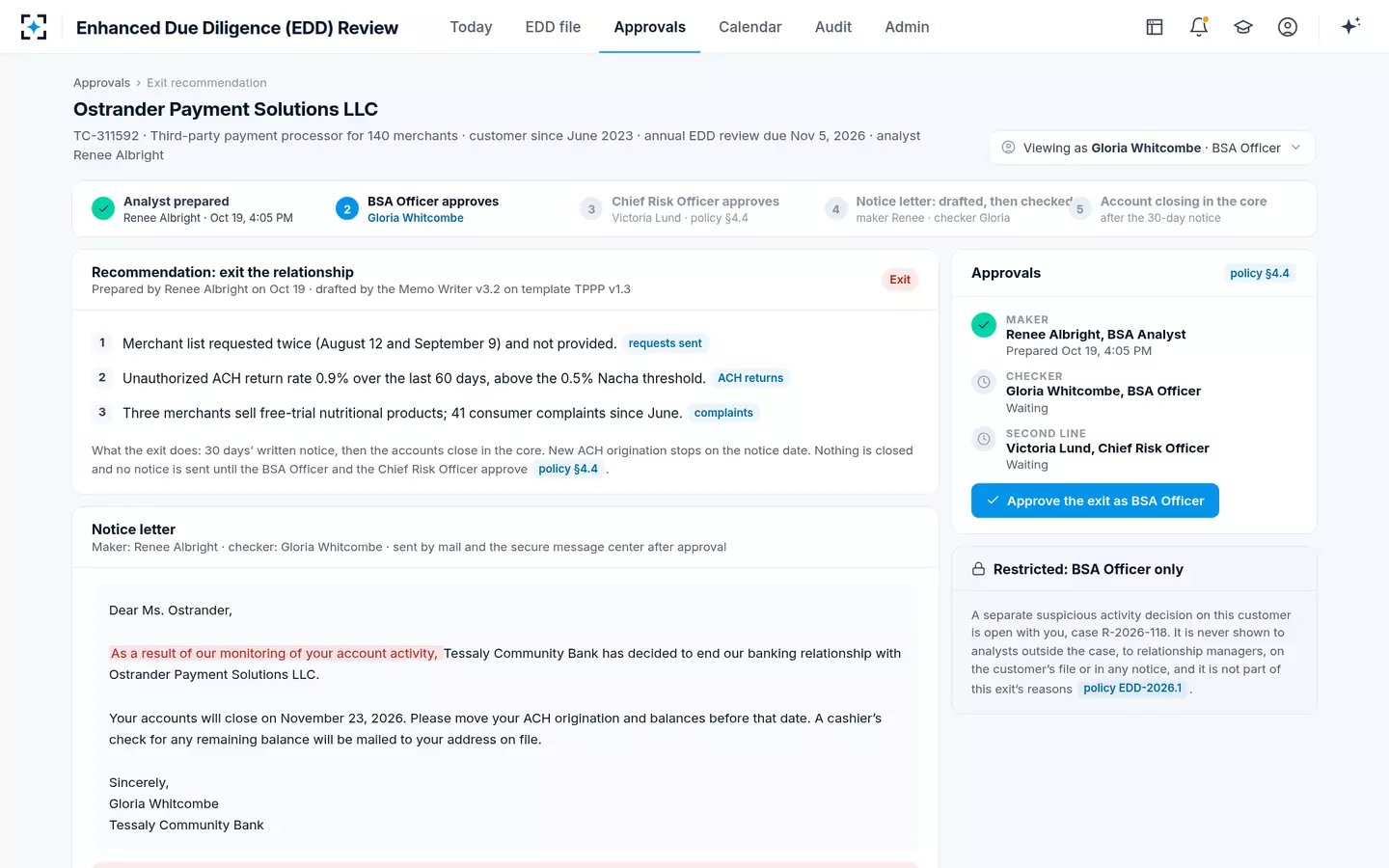
Task: Select the step 3 circle for Chief Risk Officer
Action: (591, 208)
